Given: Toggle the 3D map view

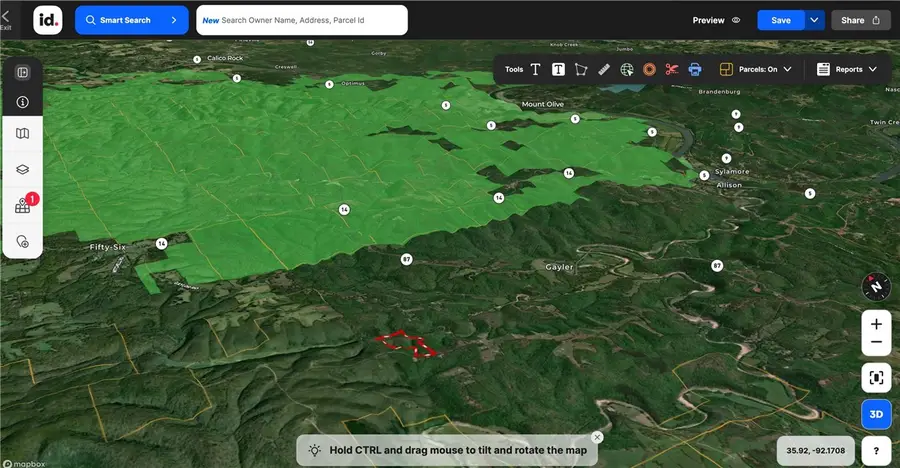Looking at the screenshot, I should pyautogui.click(x=876, y=414).
